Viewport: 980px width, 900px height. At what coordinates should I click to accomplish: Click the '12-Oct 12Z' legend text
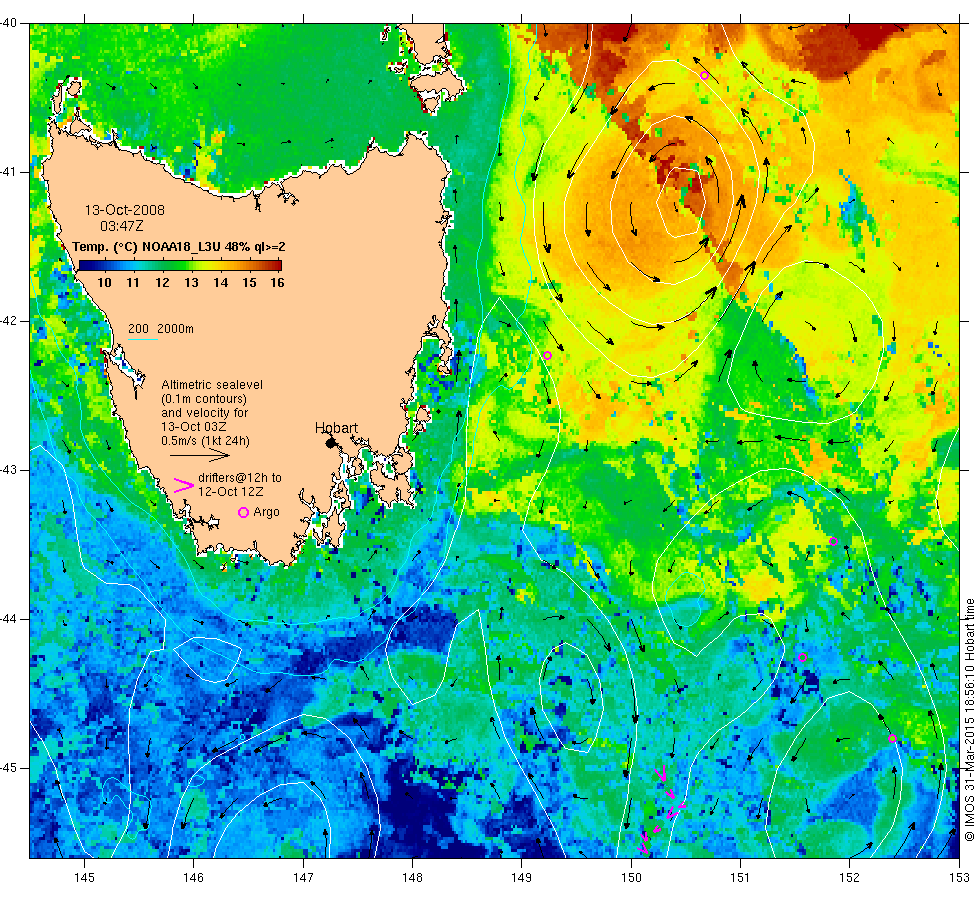point(231,492)
